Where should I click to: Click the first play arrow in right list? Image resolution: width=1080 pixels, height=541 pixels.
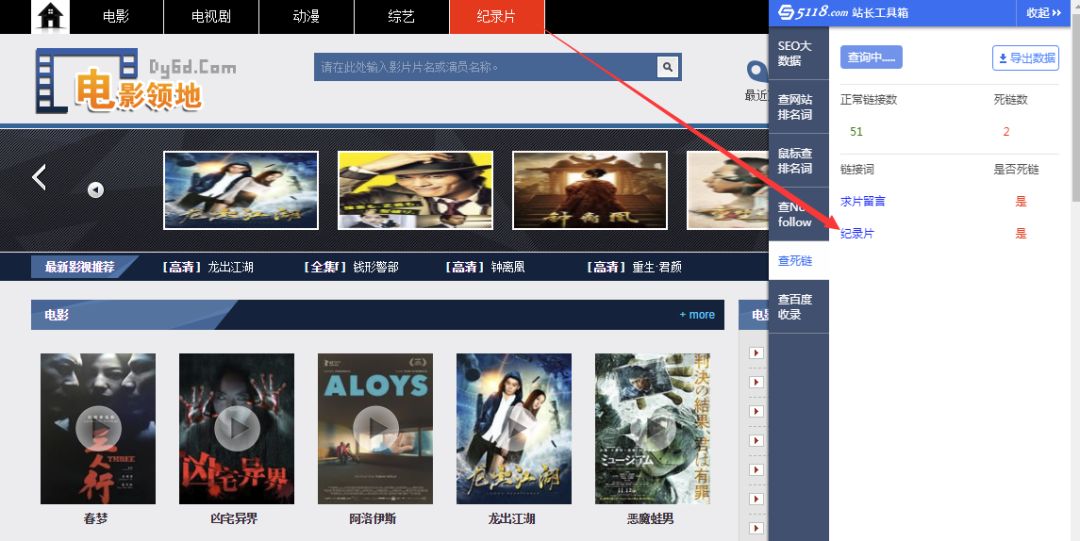[x=756, y=353]
